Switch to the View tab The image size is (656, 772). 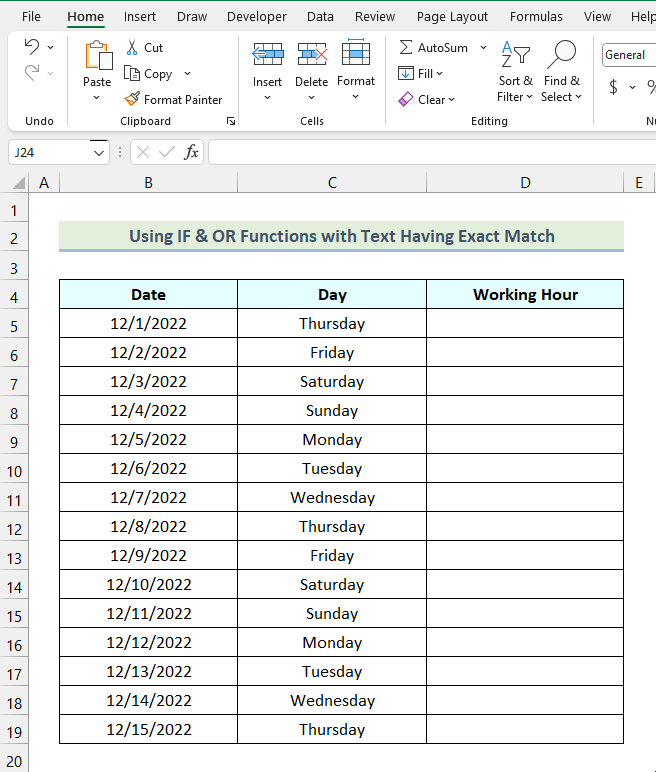click(x=597, y=17)
